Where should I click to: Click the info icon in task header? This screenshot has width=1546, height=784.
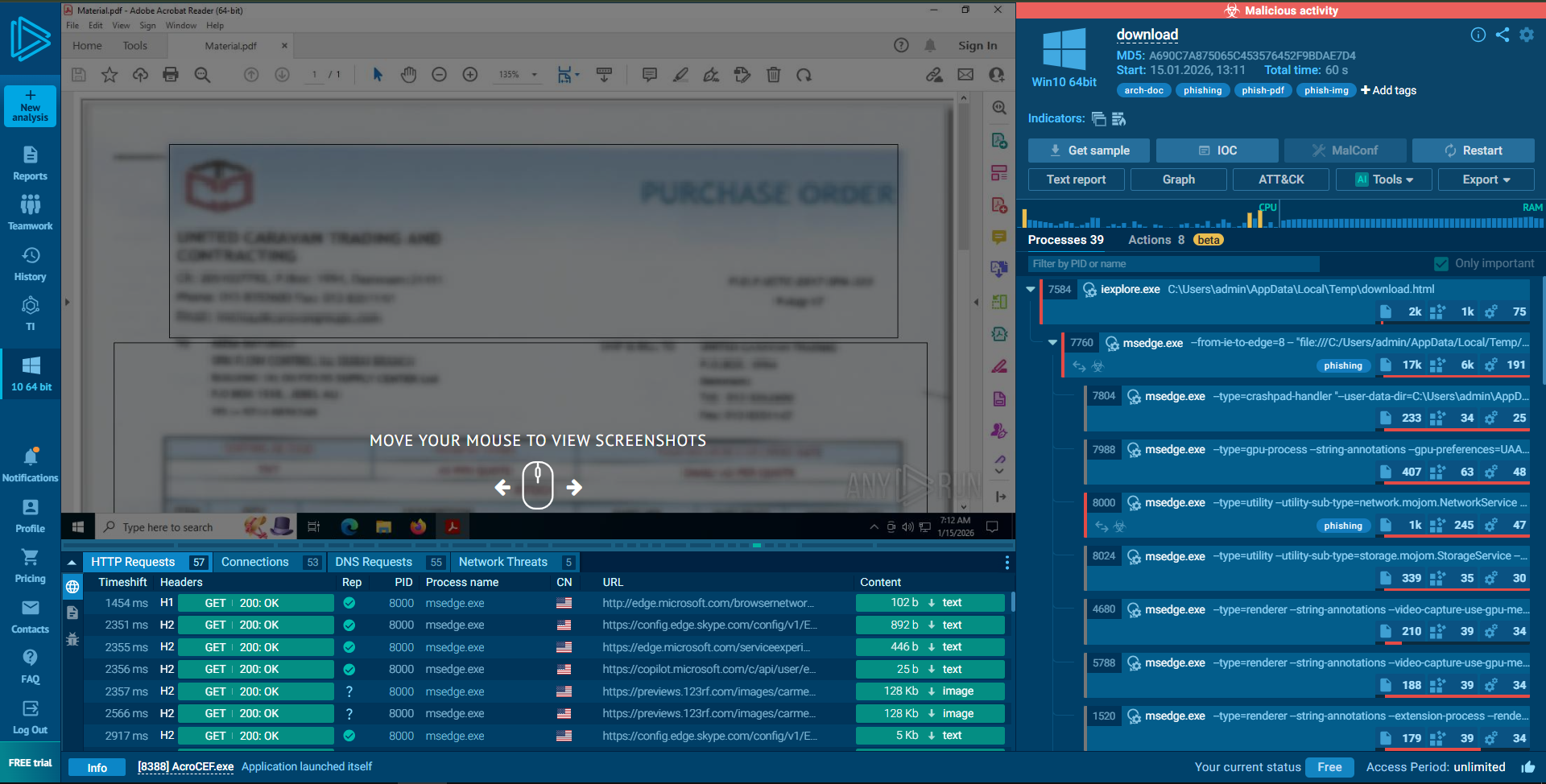[x=1478, y=35]
